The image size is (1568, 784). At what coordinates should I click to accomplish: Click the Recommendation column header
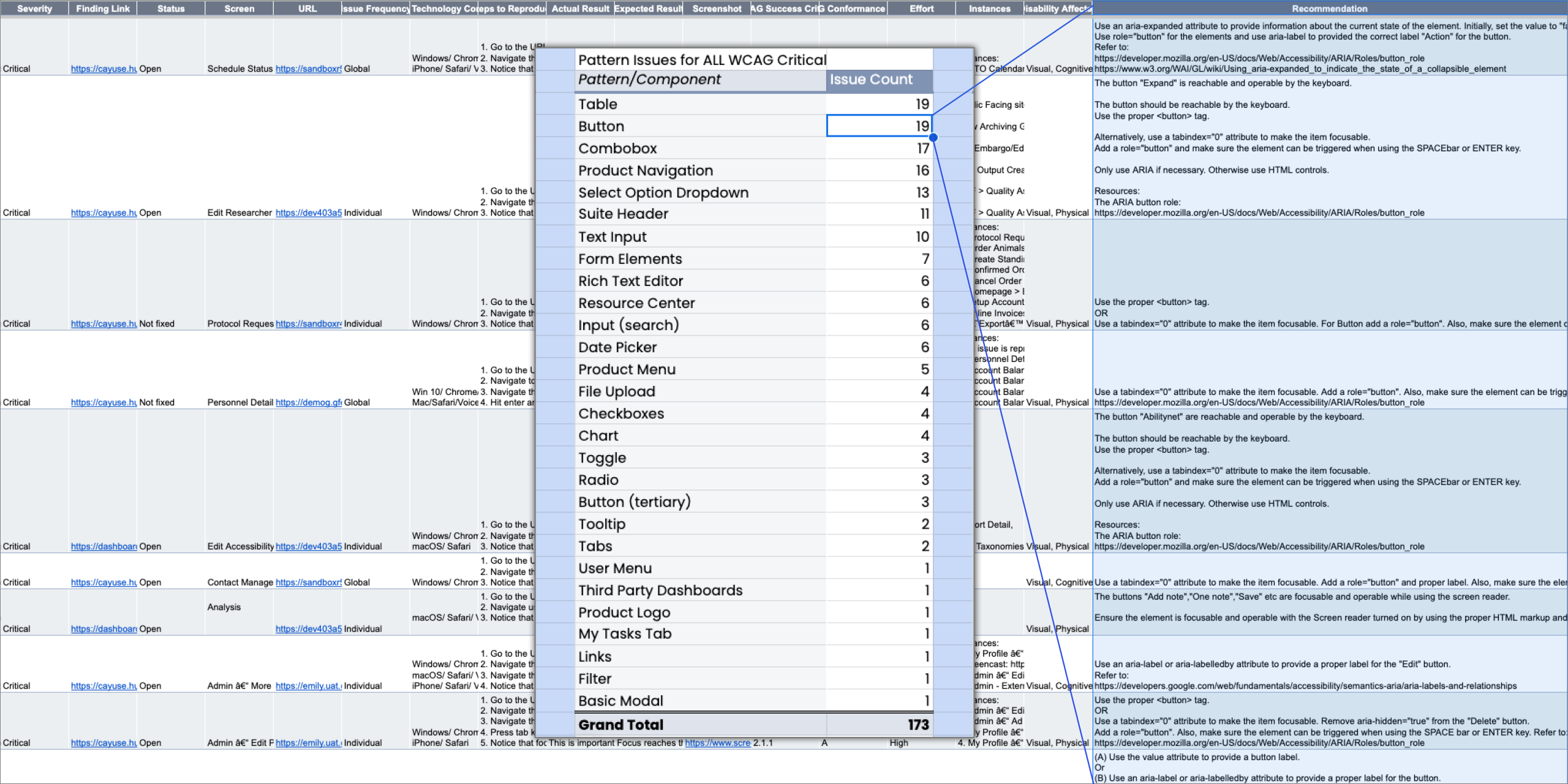[x=1329, y=9]
